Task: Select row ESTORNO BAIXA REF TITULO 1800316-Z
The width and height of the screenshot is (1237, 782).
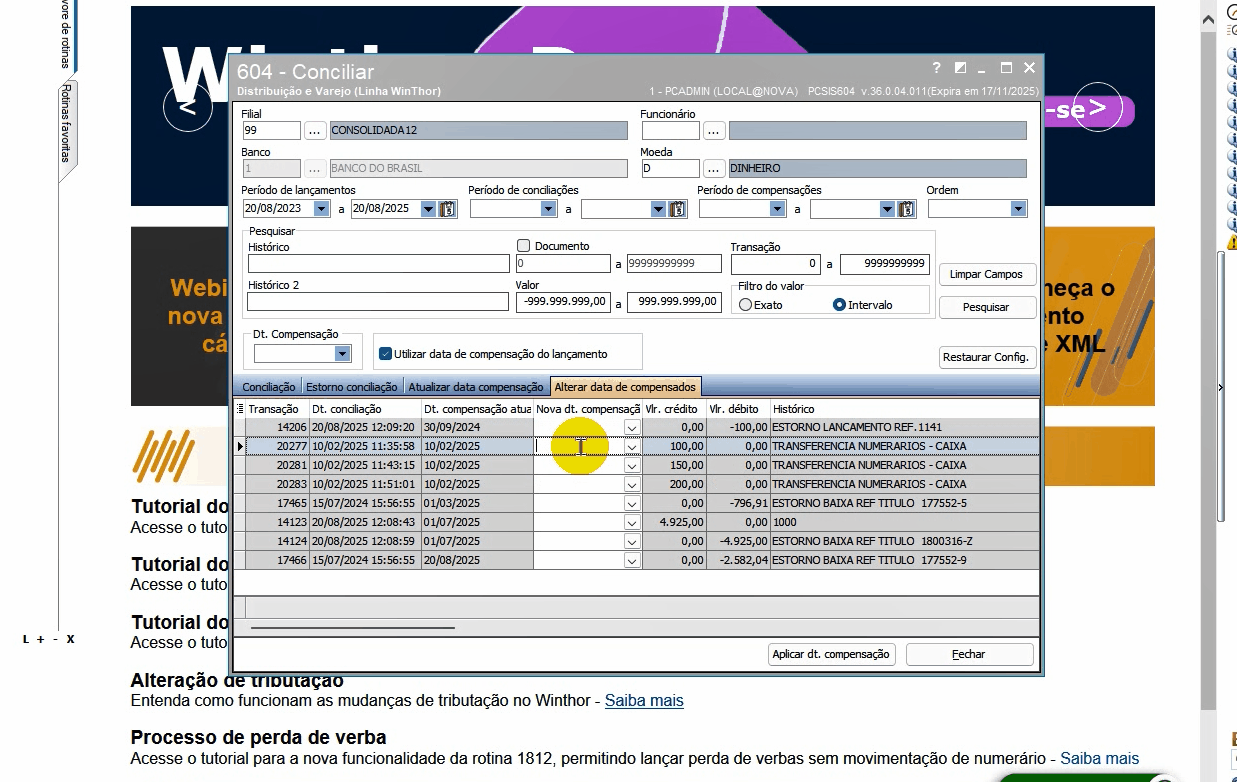Action: click(x=637, y=541)
